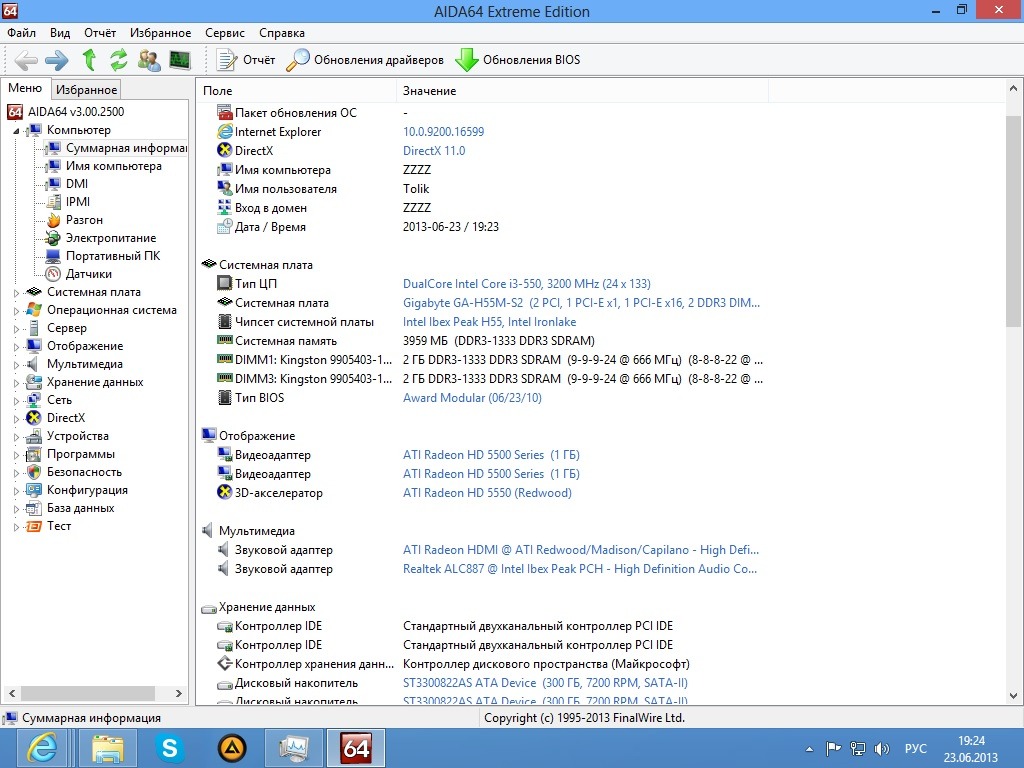
Task: Collapse the Компьютер tree node
Action: [16, 131]
